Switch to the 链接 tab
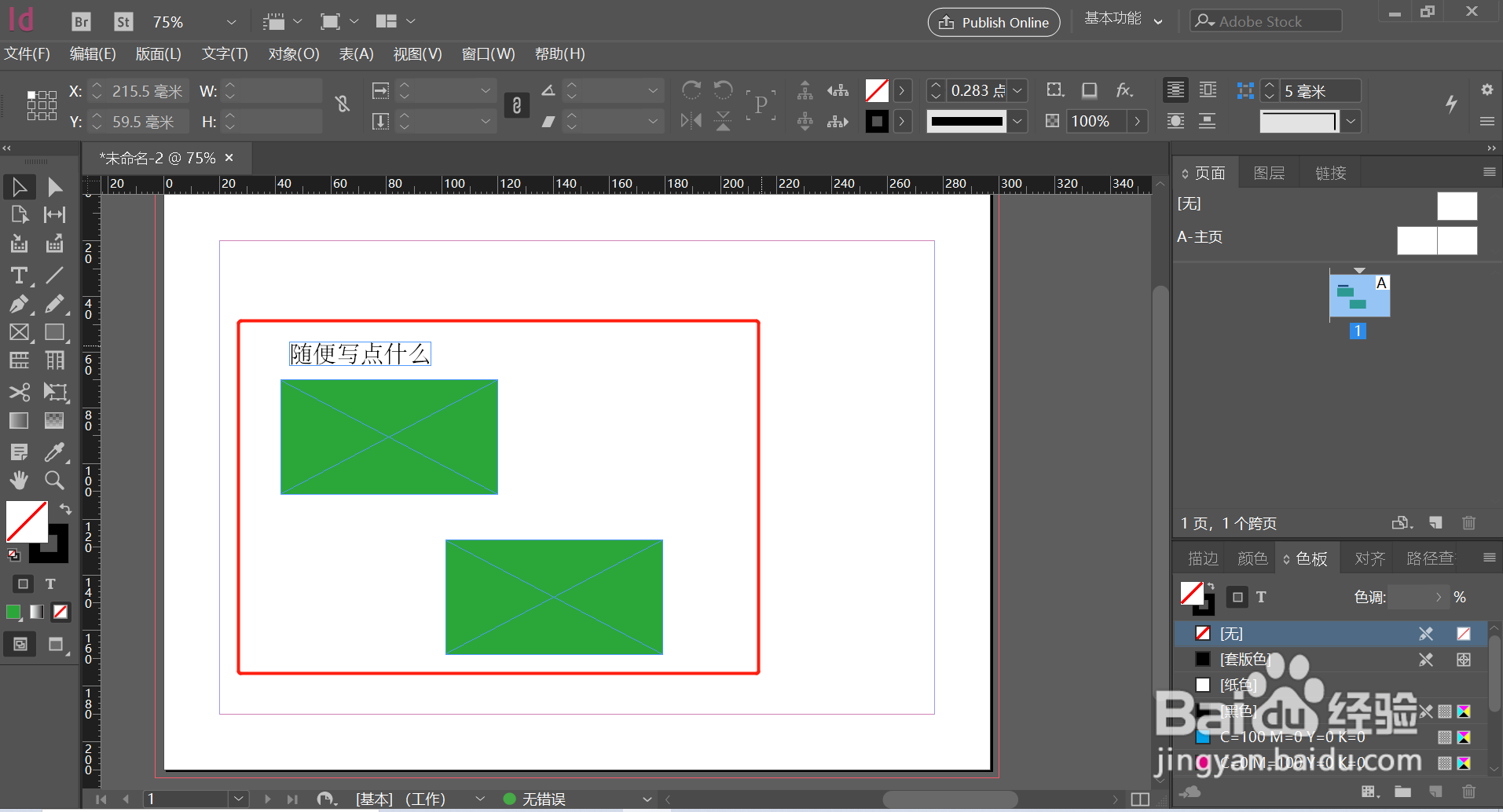The height and width of the screenshot is (812, 1503). tap(1331, 173)
